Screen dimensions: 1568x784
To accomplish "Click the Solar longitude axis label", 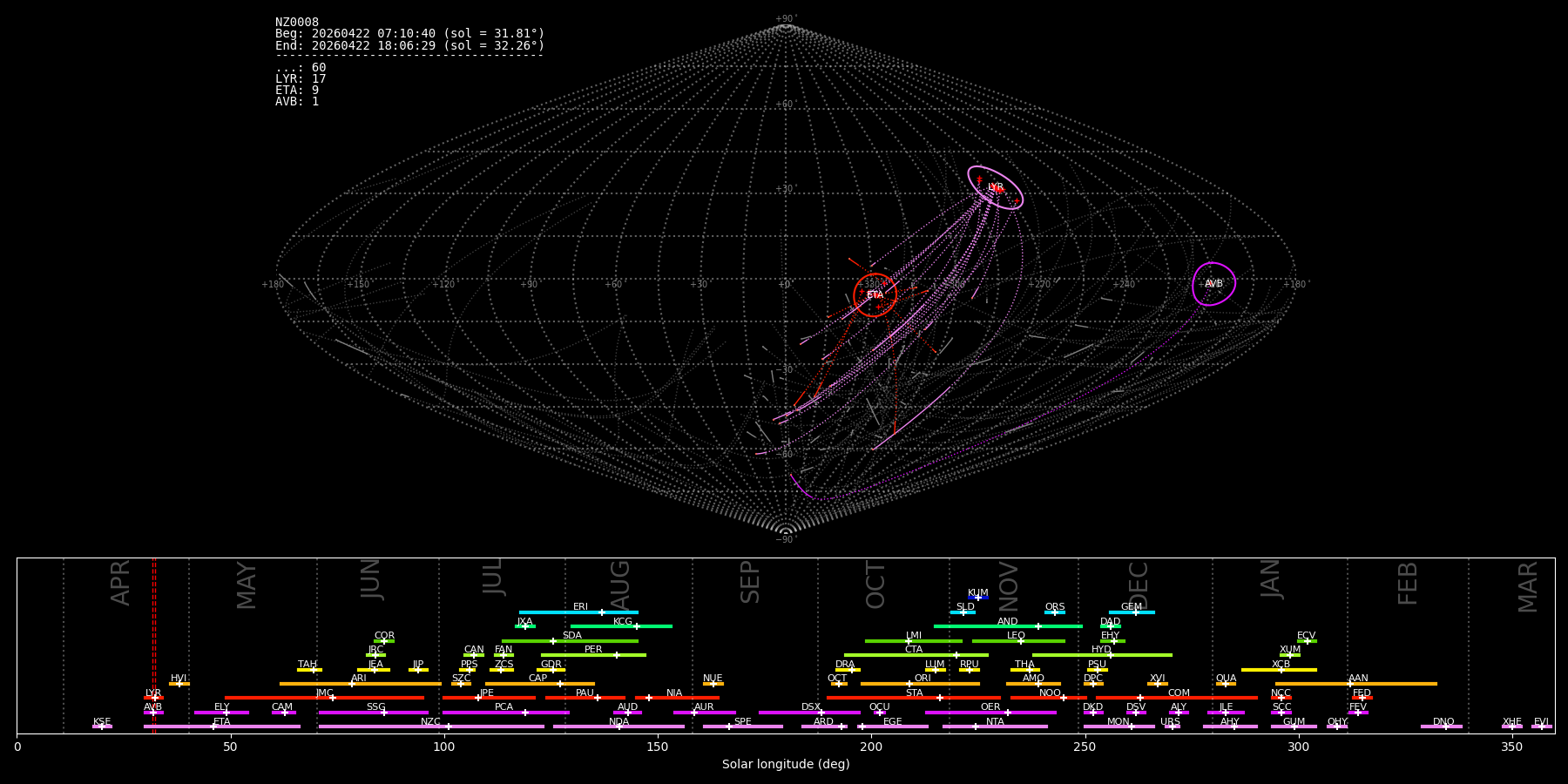I will tap(785, 765).
